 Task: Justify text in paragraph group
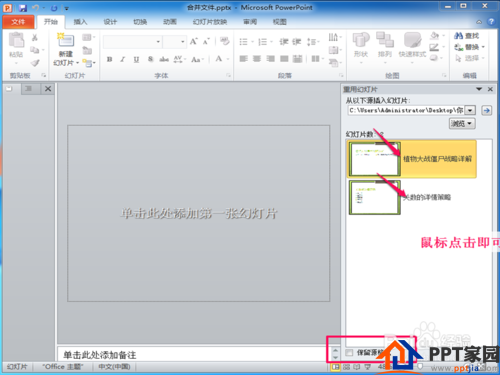284,59
